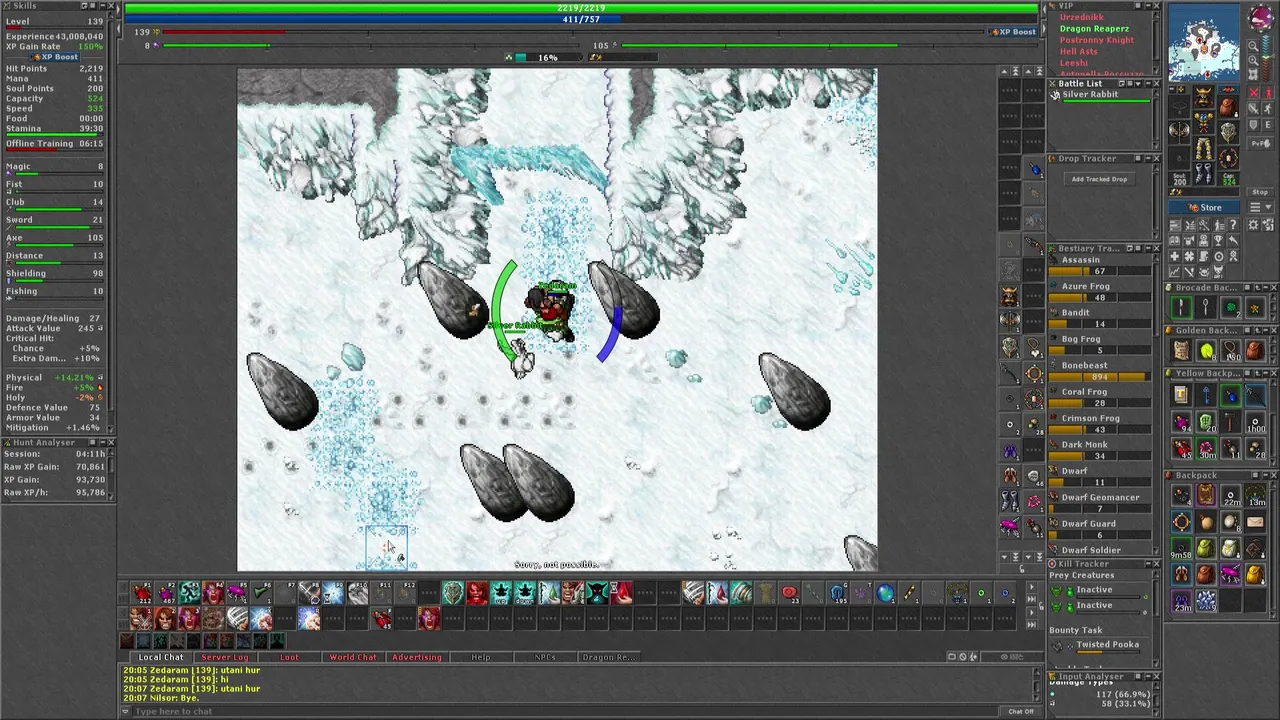Click the minimap compass rose
1280x720 pixels.
1261,17
